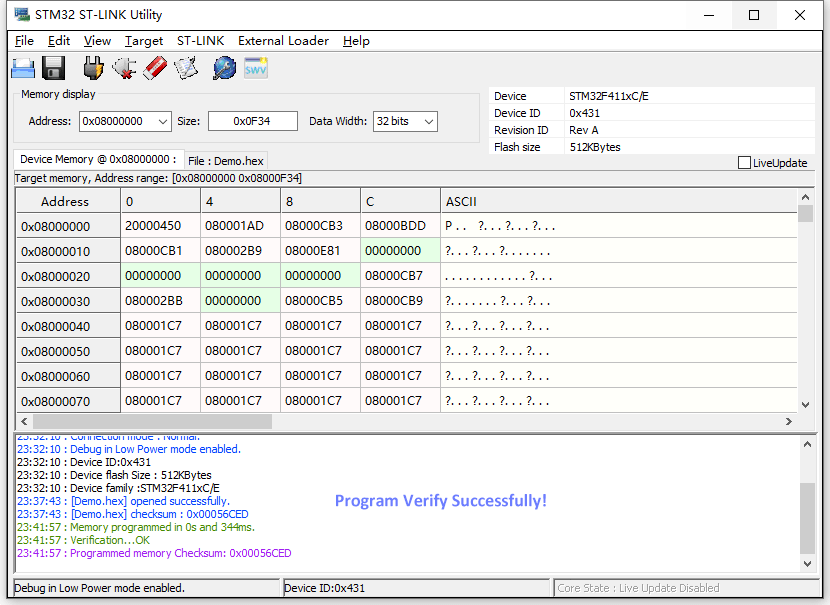The image size is (830, 605).
Task: Click the 'Programmed memory Checksum' log line
Action: 154,553
